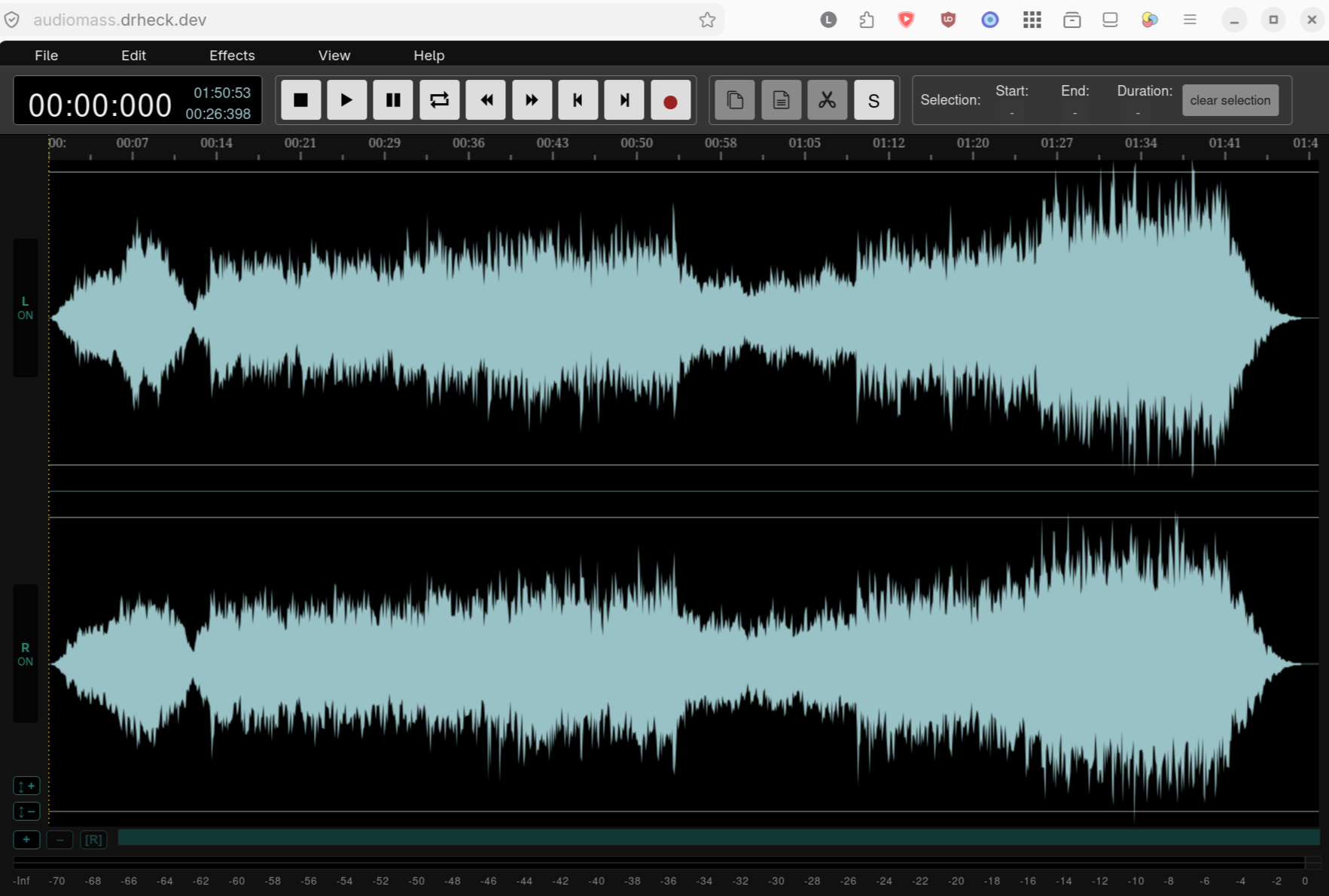
Task: Start recording with red record button
Action: point(670,99)
